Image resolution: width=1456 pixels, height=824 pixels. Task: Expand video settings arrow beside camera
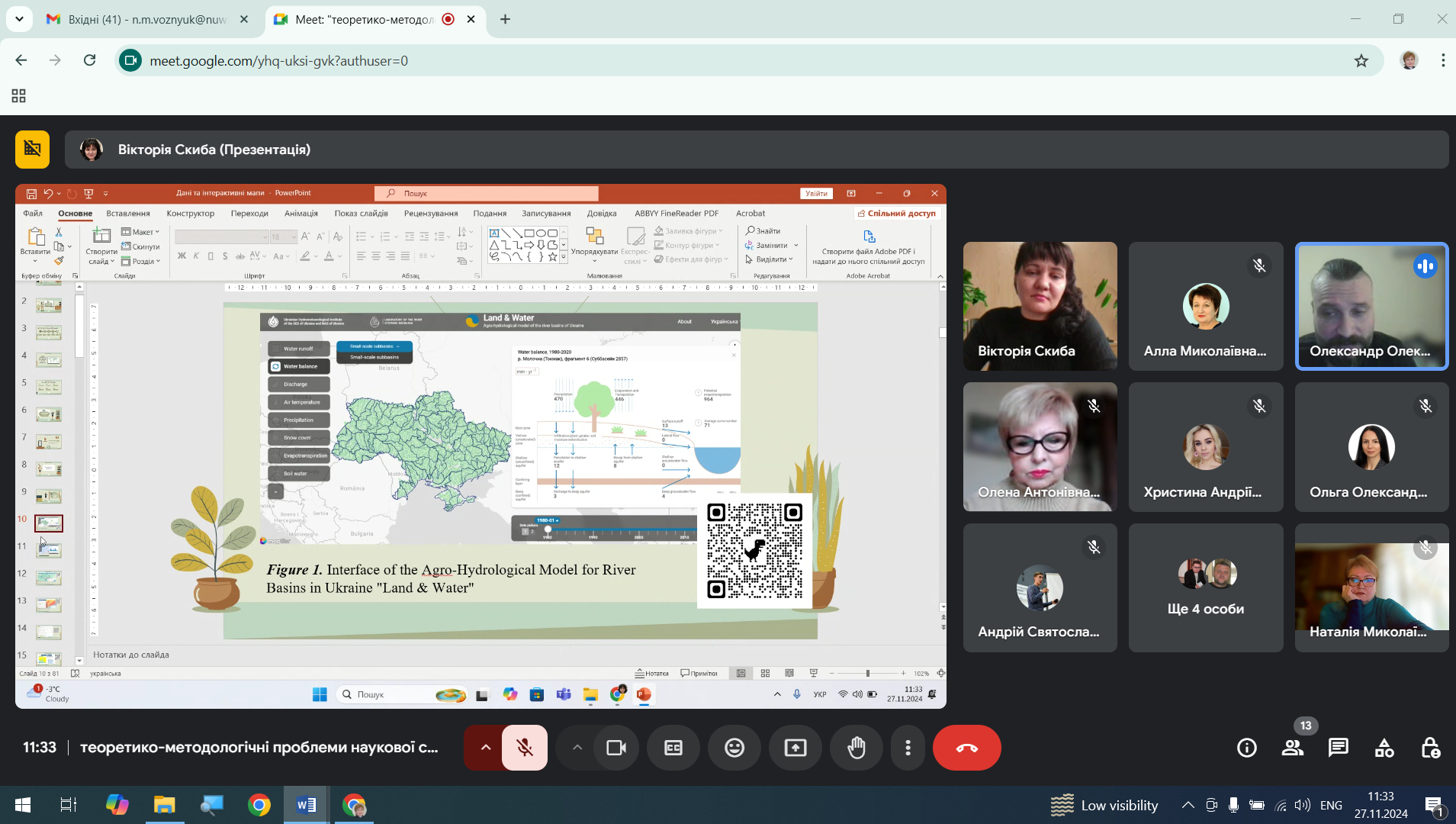[577, 748]
